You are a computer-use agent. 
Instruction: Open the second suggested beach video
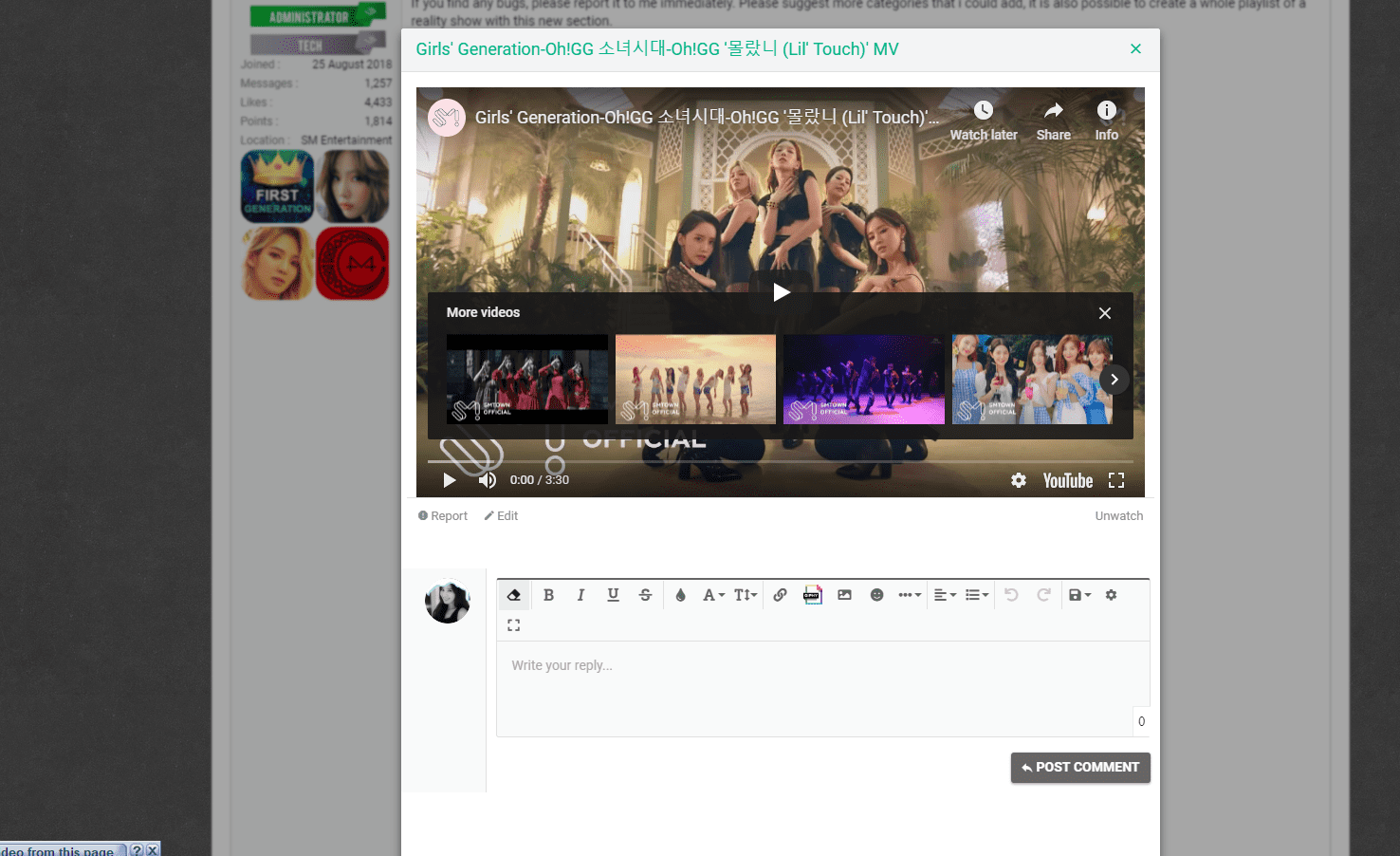click(695, 380)
